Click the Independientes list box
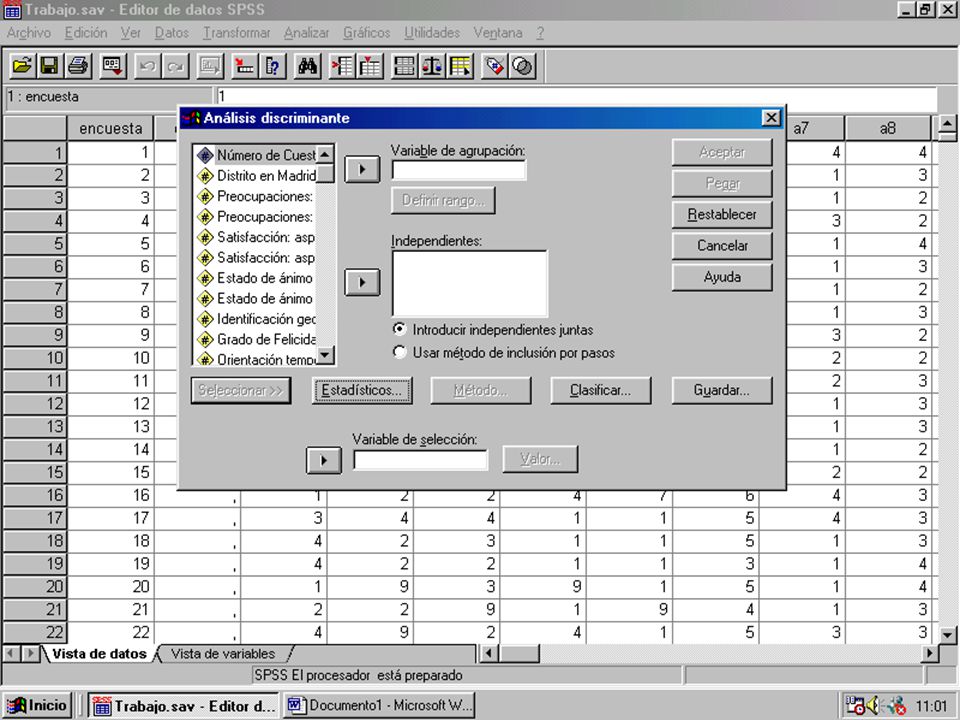The width and height of the screenshot is (960, 720). point(470,283)
